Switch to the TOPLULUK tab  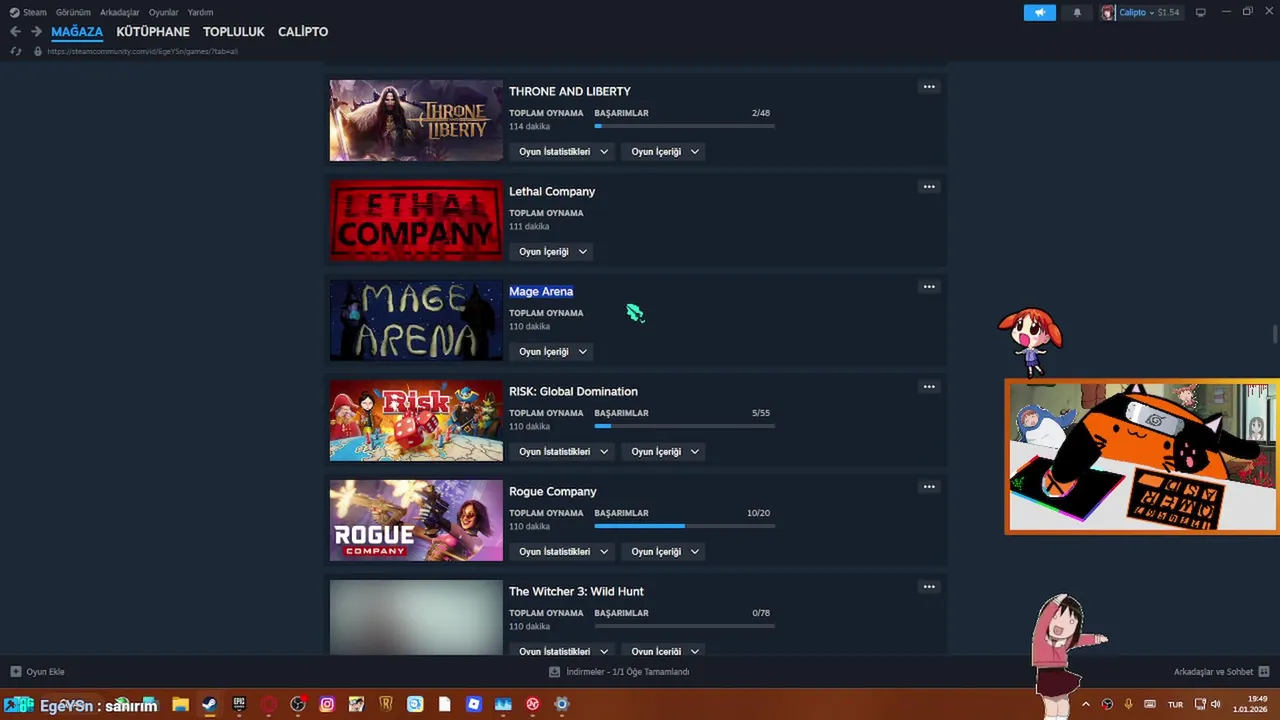234,32
